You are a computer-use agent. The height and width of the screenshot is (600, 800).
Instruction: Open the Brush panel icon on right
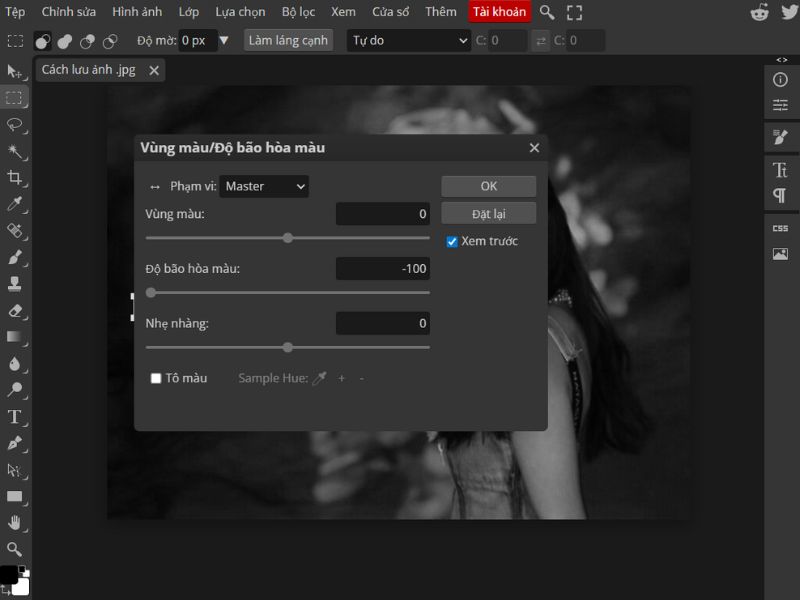tap(780, 137)
